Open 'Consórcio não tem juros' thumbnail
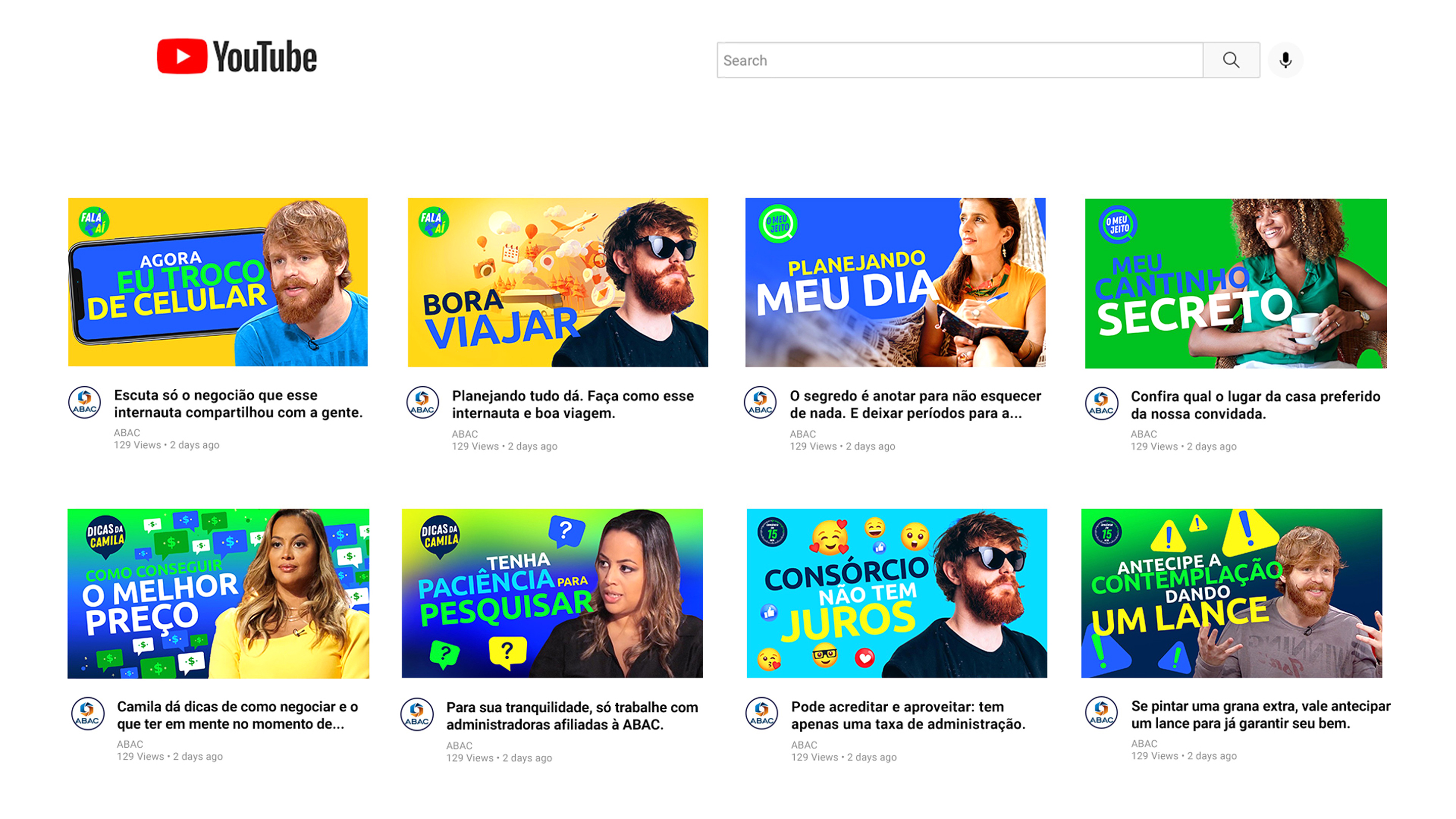1456x819 pixels. (x=896, y=594)
